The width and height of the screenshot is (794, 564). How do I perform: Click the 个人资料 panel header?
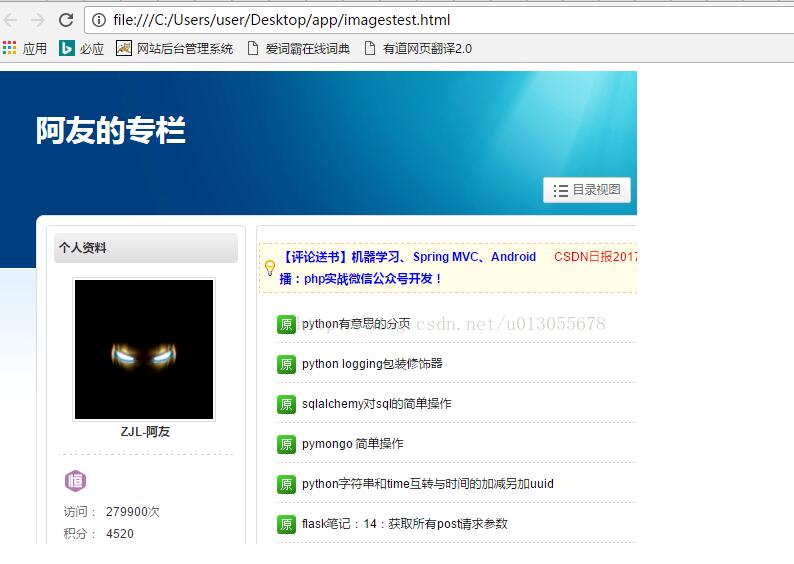[x=146, y=248]
